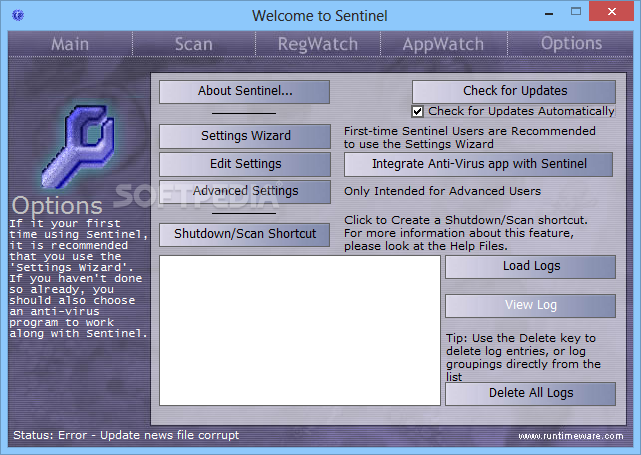Screen dimensions: 641x455
Task: Click the 'First-time Sentinel Users are Recommended' text
Action: click(470, 131)
